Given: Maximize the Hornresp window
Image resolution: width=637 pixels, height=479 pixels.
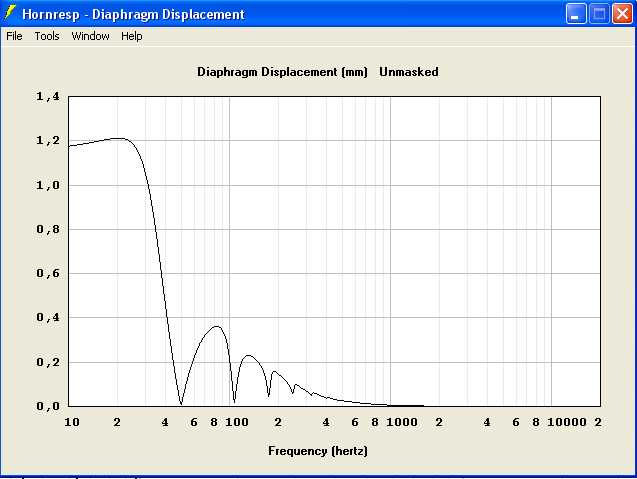Looking at the screenshot, I should click(x=599, y=14).
